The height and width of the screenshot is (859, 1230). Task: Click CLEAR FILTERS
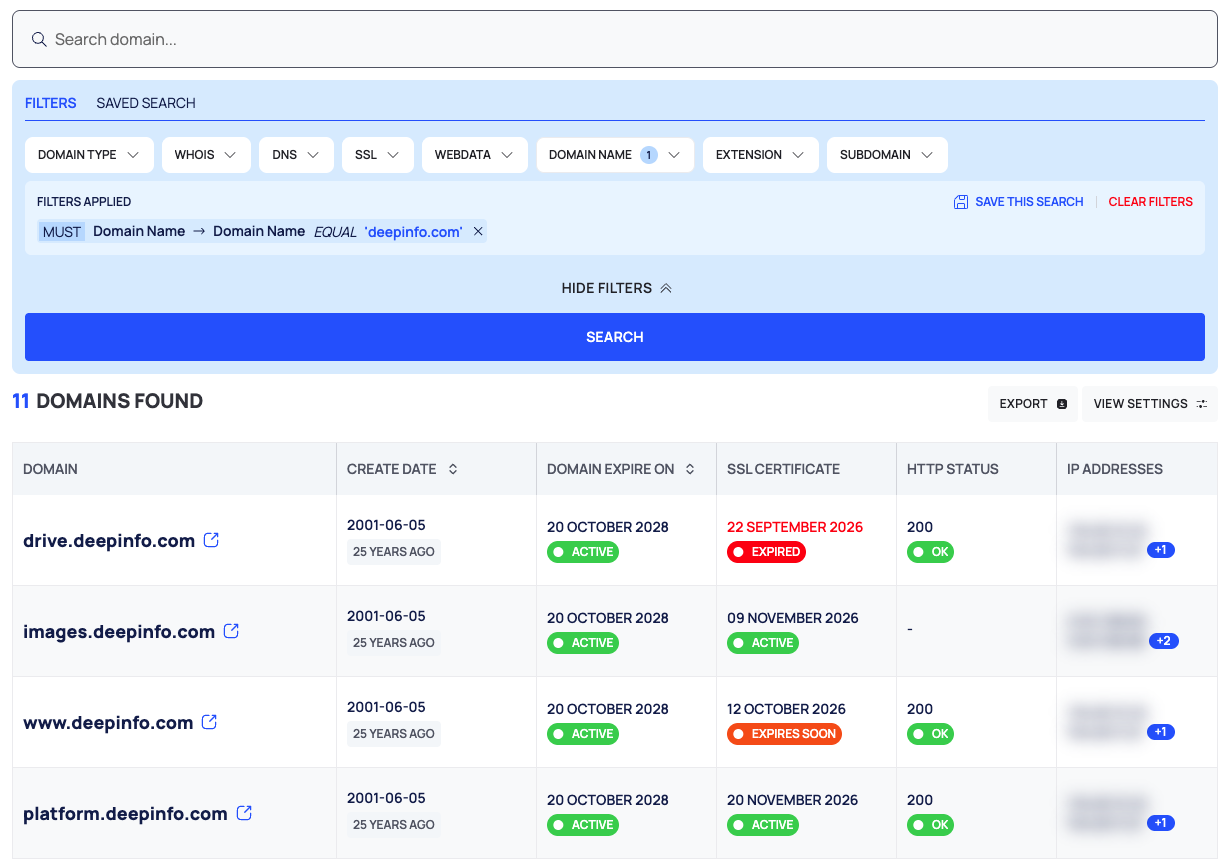point(1150,202)
